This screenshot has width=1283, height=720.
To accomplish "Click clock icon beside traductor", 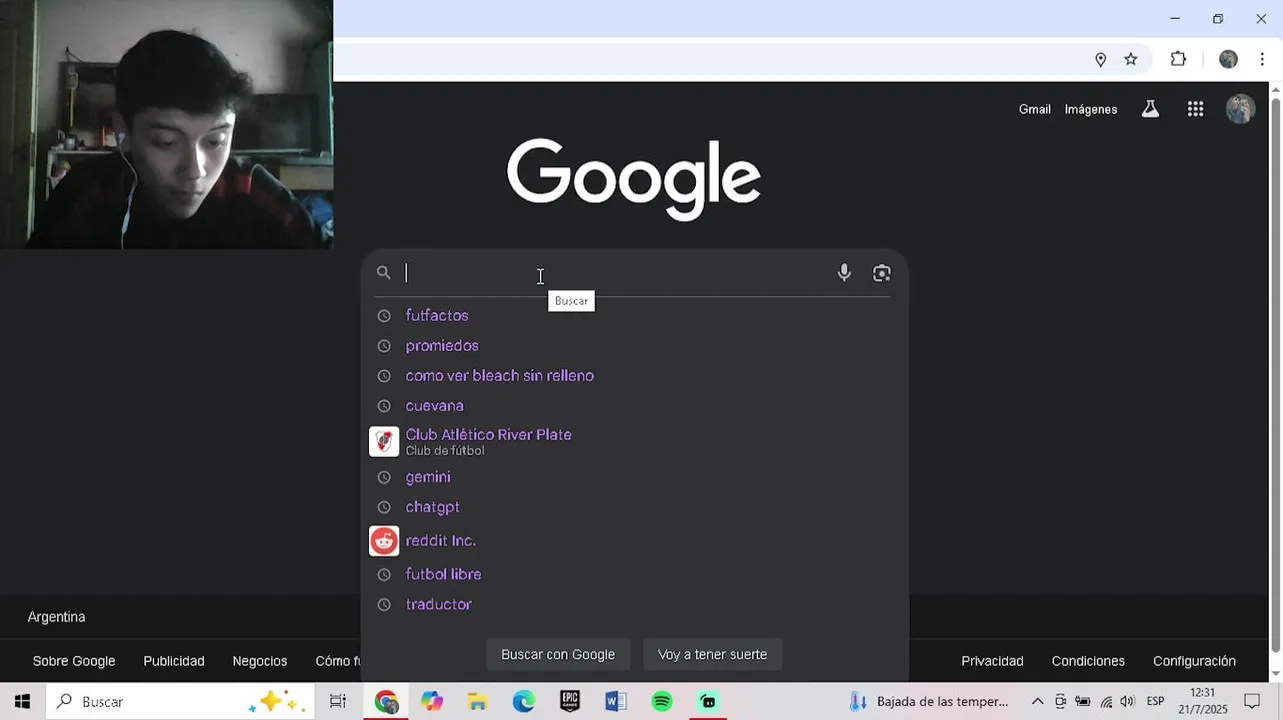I will 383,605.
